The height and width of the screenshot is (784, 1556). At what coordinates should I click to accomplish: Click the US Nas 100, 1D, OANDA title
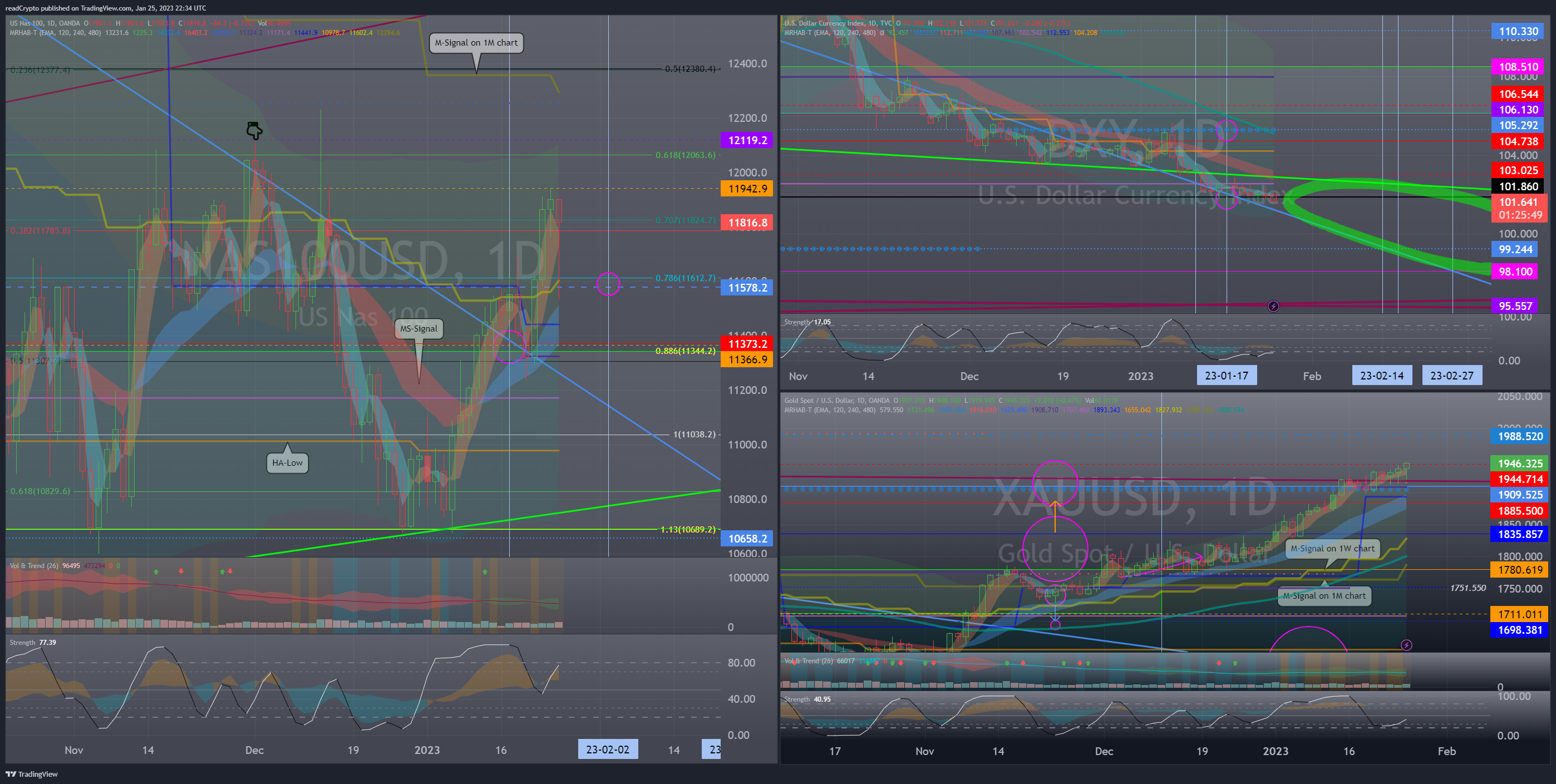point(45,23)
